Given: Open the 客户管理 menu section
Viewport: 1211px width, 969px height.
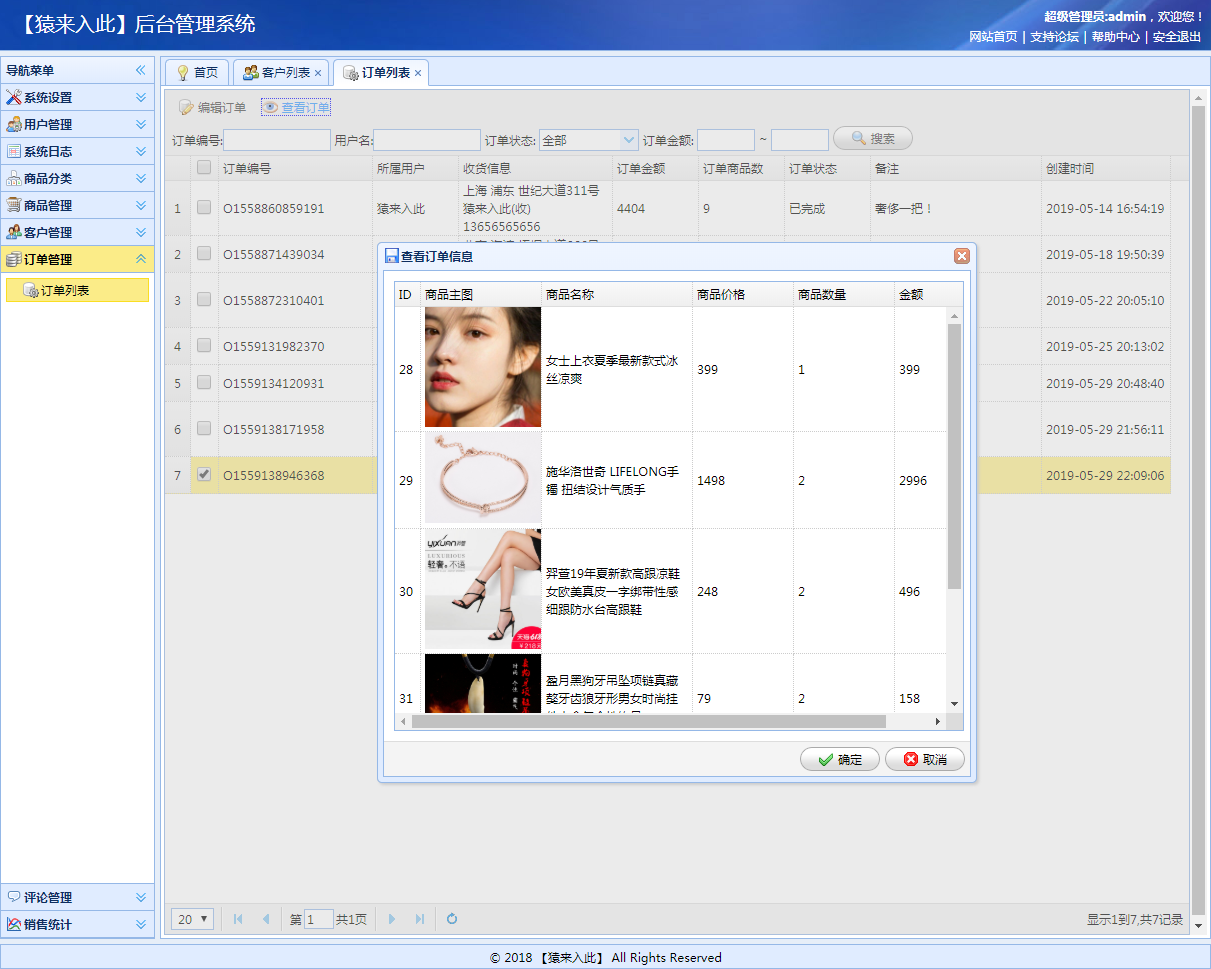Looking at the screenshot, I should (77, 233).
